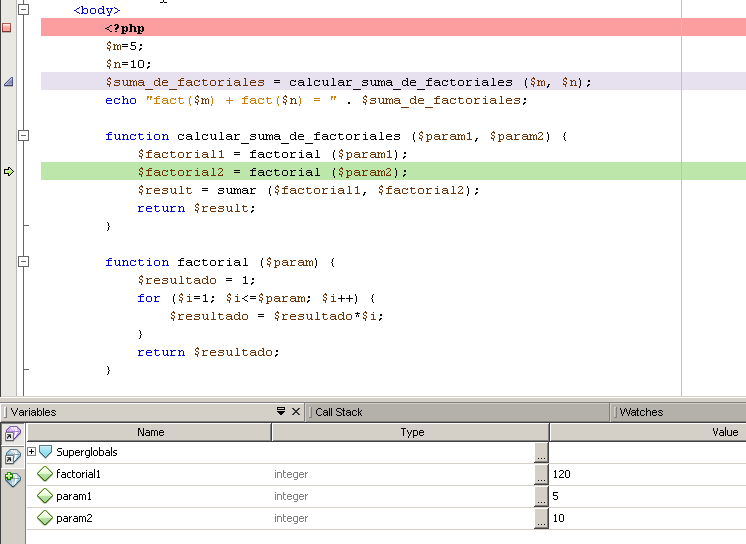This screenshot has width=746, height=544.
Task: Click the red breakpoint marker in the gutter
Action: tap(7, 28)
